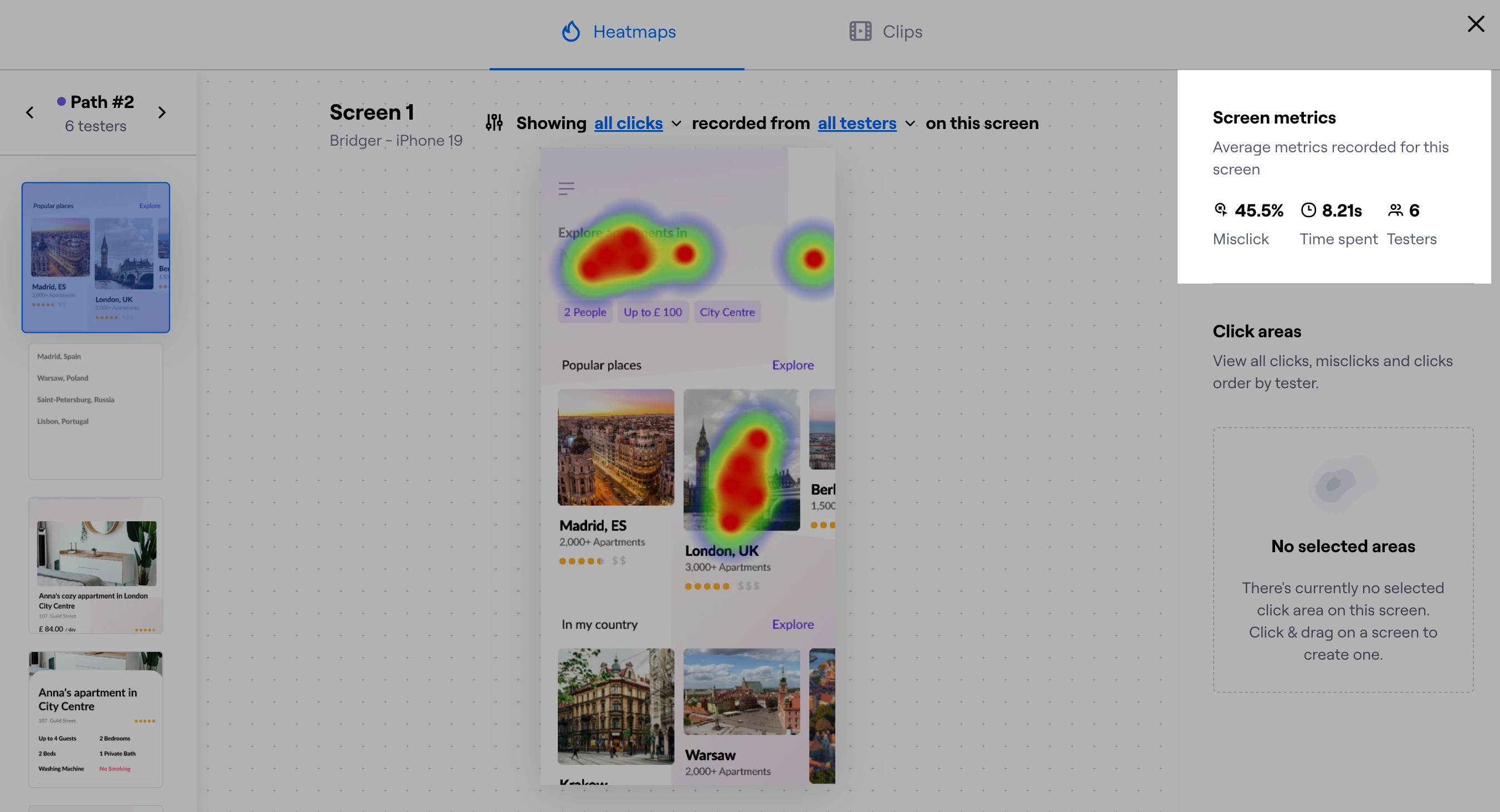Select the Heatmaps tab

tap(634, 31)
